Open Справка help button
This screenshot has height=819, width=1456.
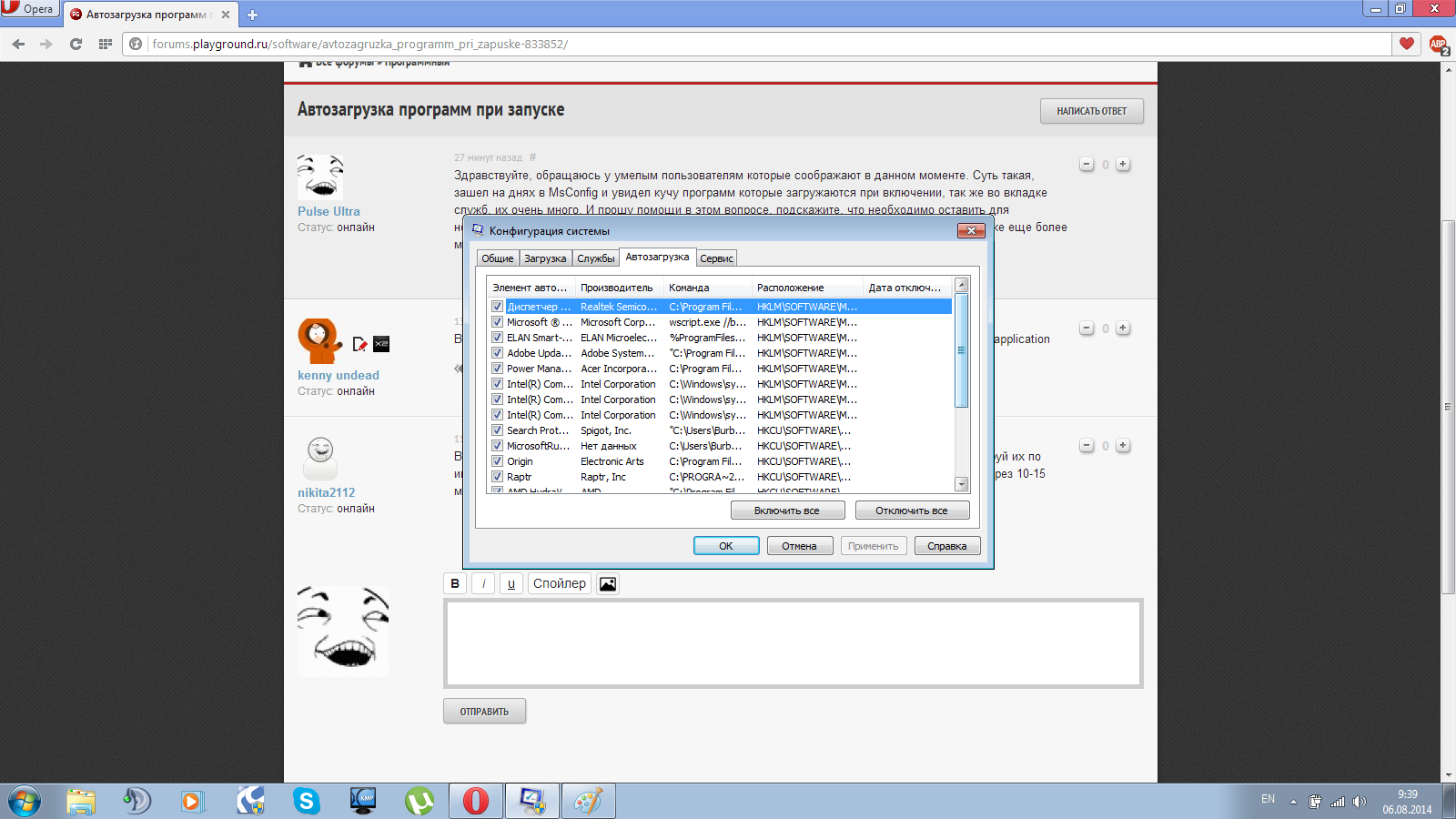(947, 546)
